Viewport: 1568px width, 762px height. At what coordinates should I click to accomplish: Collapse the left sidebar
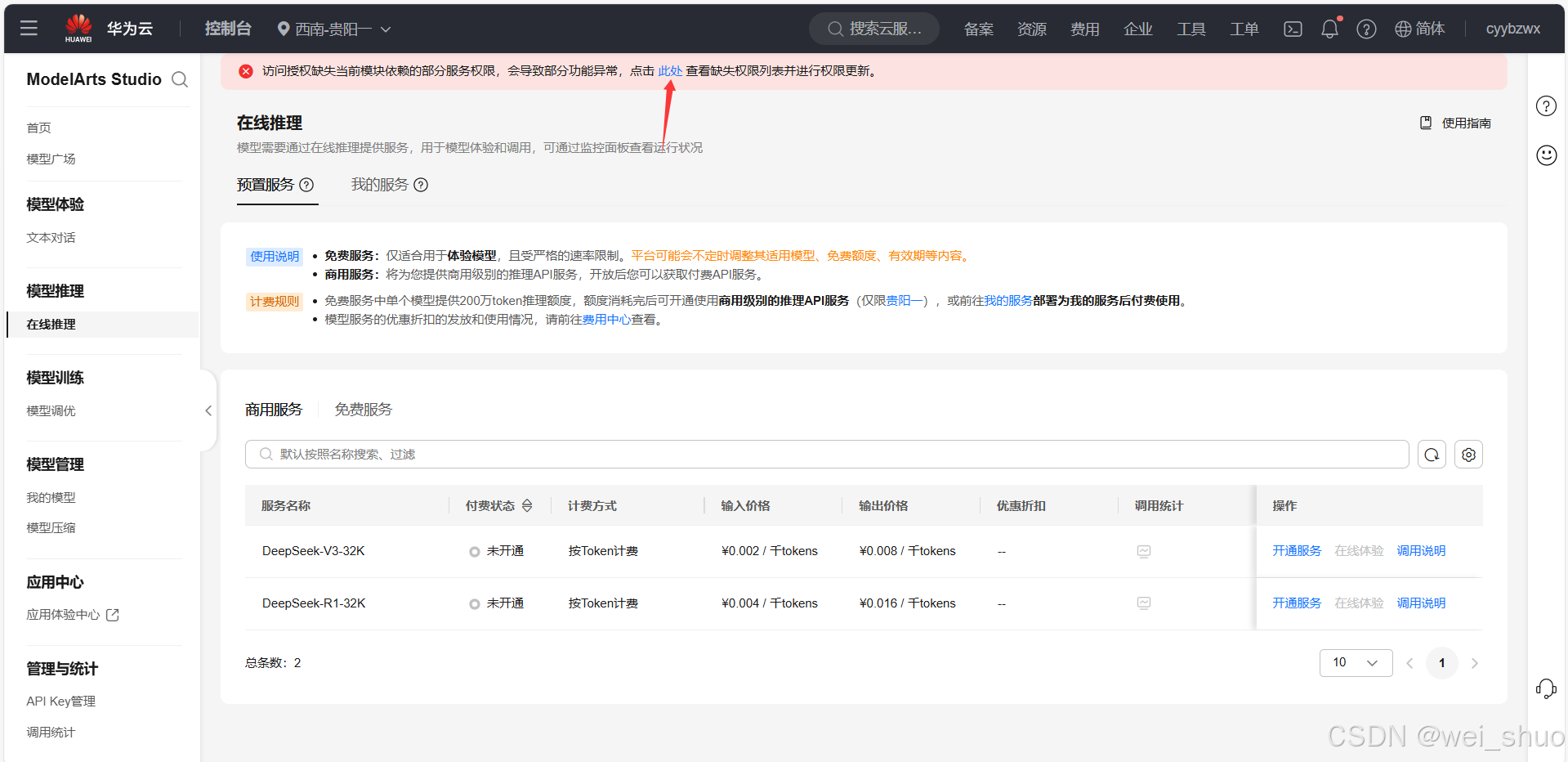(208, 410)
